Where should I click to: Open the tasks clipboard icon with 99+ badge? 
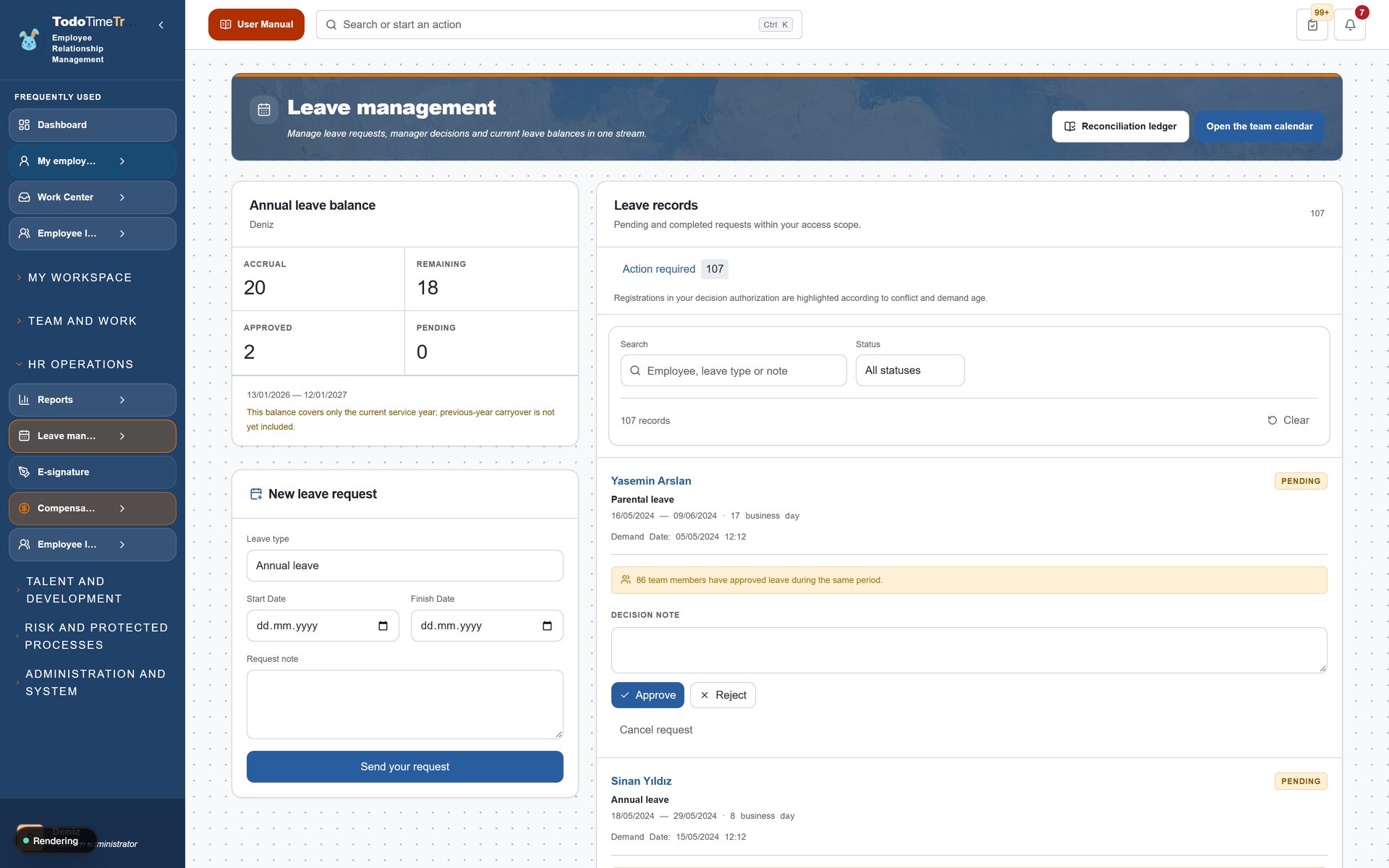tap(1312, 25)
